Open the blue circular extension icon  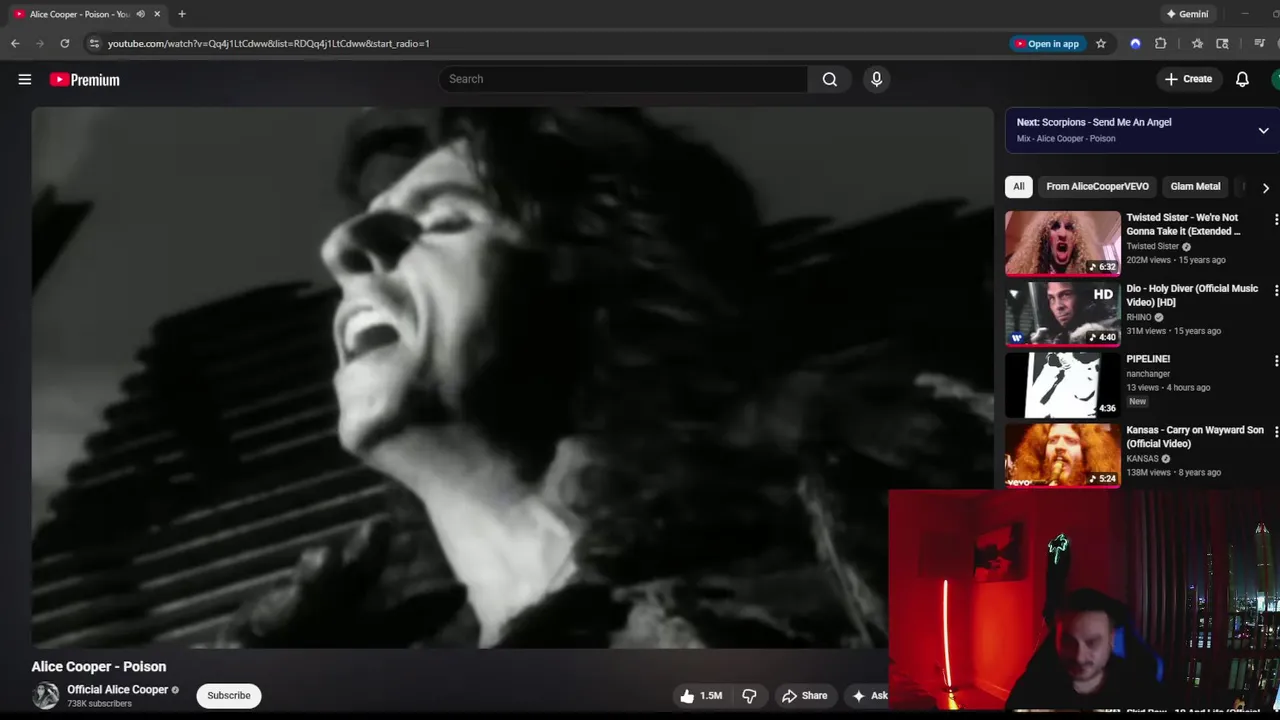(1135, 44)
